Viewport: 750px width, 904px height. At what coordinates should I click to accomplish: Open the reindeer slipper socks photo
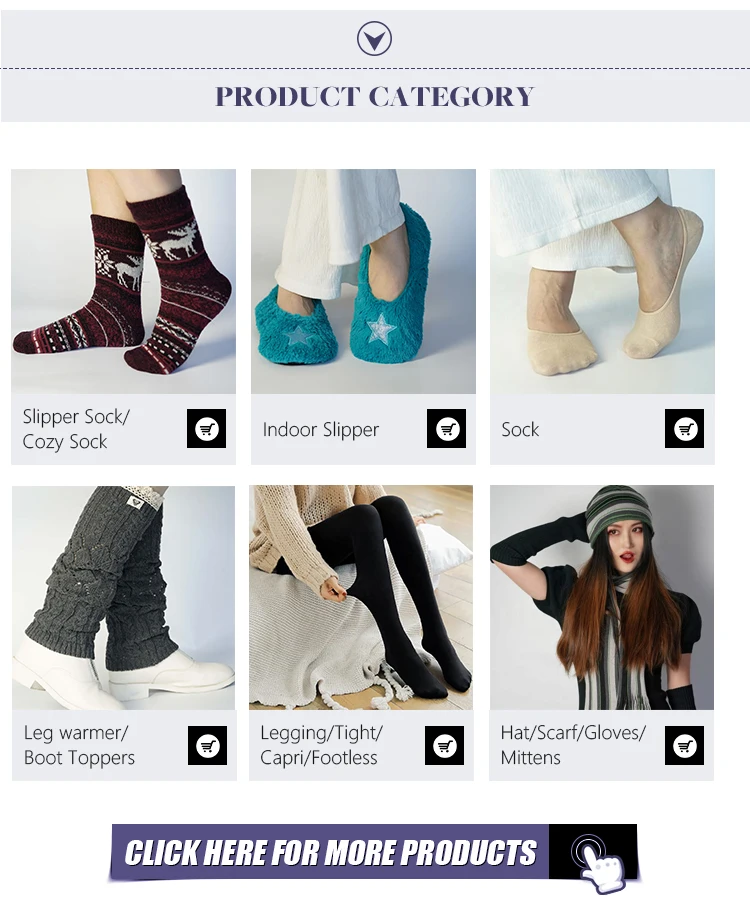point(123,281)
